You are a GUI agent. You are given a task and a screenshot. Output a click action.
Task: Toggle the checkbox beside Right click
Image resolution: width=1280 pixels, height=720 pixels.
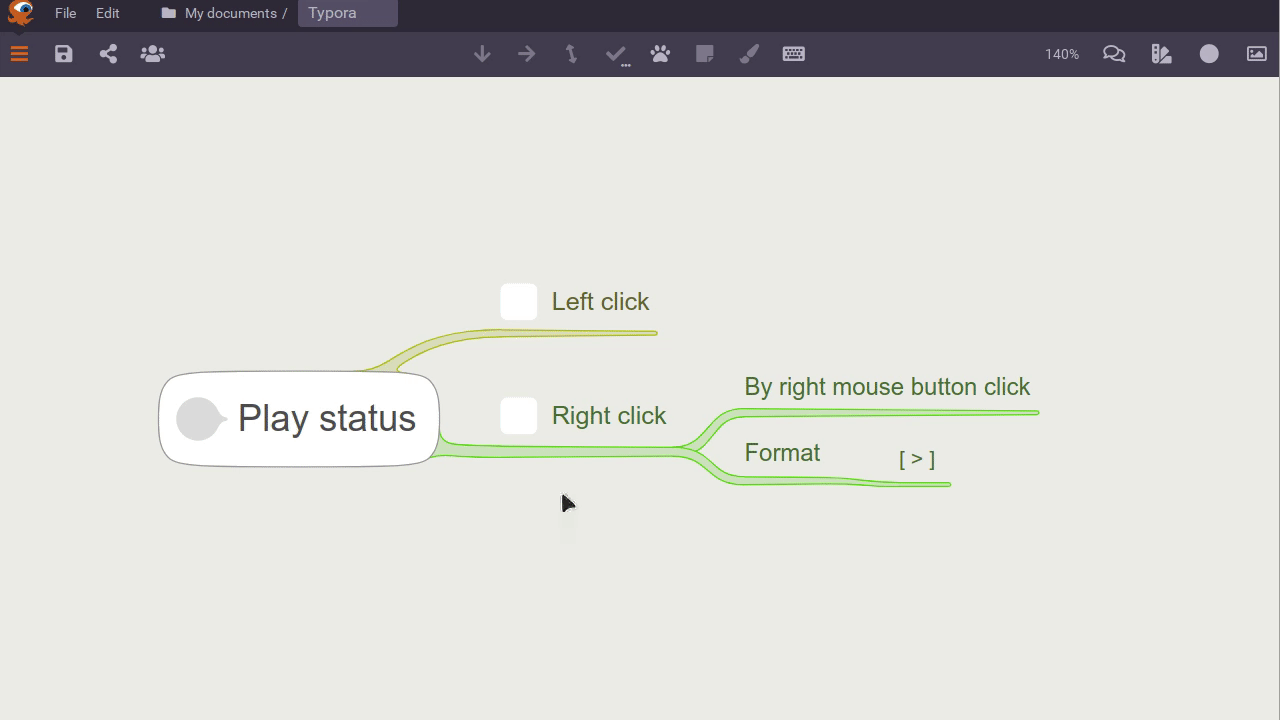pos(518,415)
